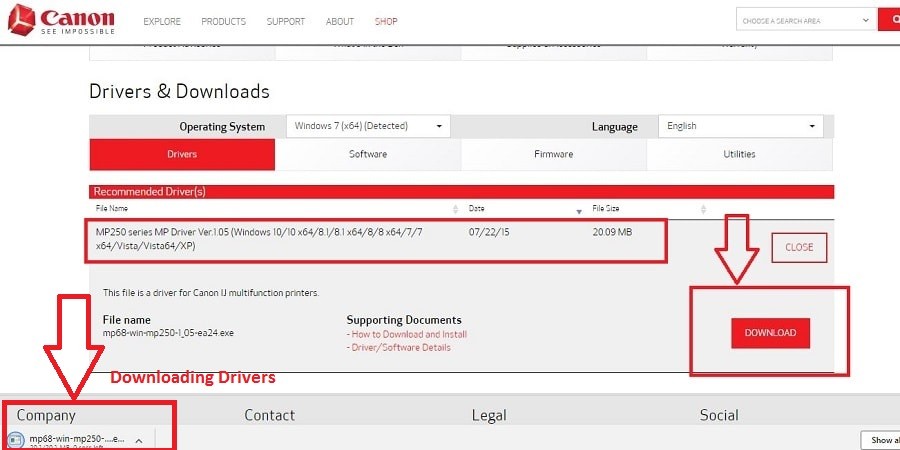The height and width of the screenshot is (450, 900).
Task: Open the About menu
Action: (x=340, y=21)
